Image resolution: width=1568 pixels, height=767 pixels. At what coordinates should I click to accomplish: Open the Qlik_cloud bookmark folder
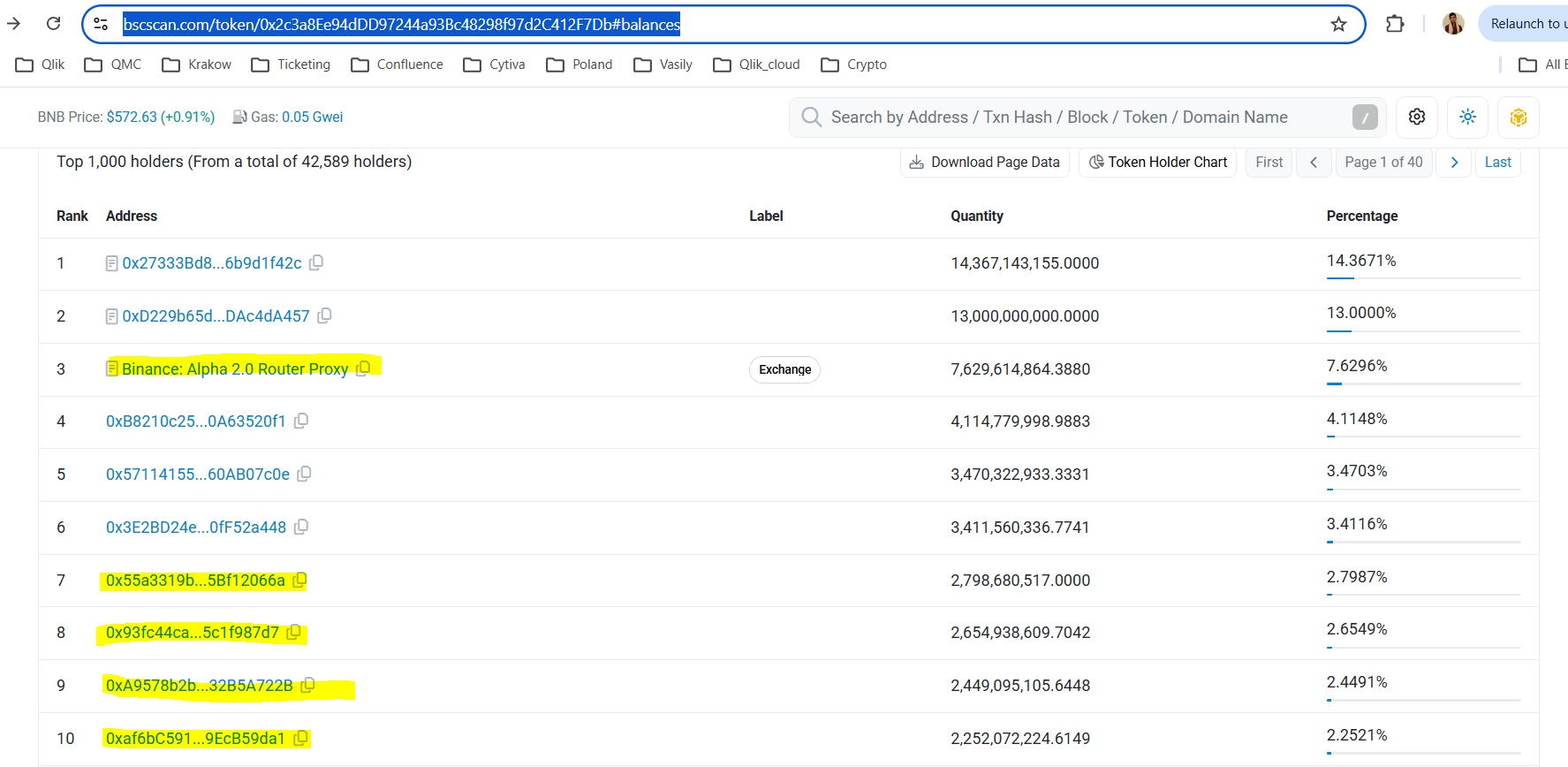click(756, 65)
